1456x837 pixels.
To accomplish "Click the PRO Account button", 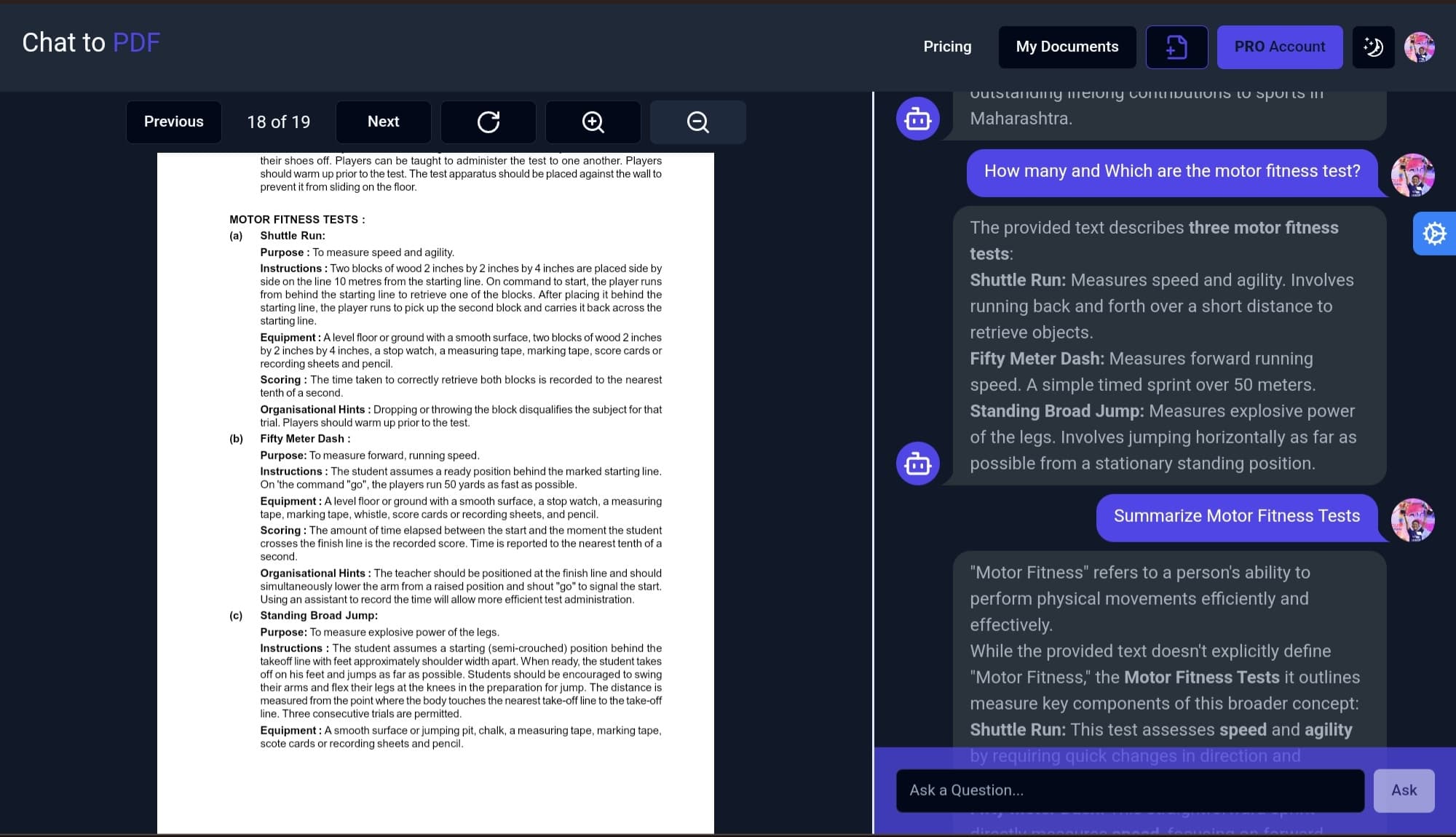I will tap(1279, 47).
